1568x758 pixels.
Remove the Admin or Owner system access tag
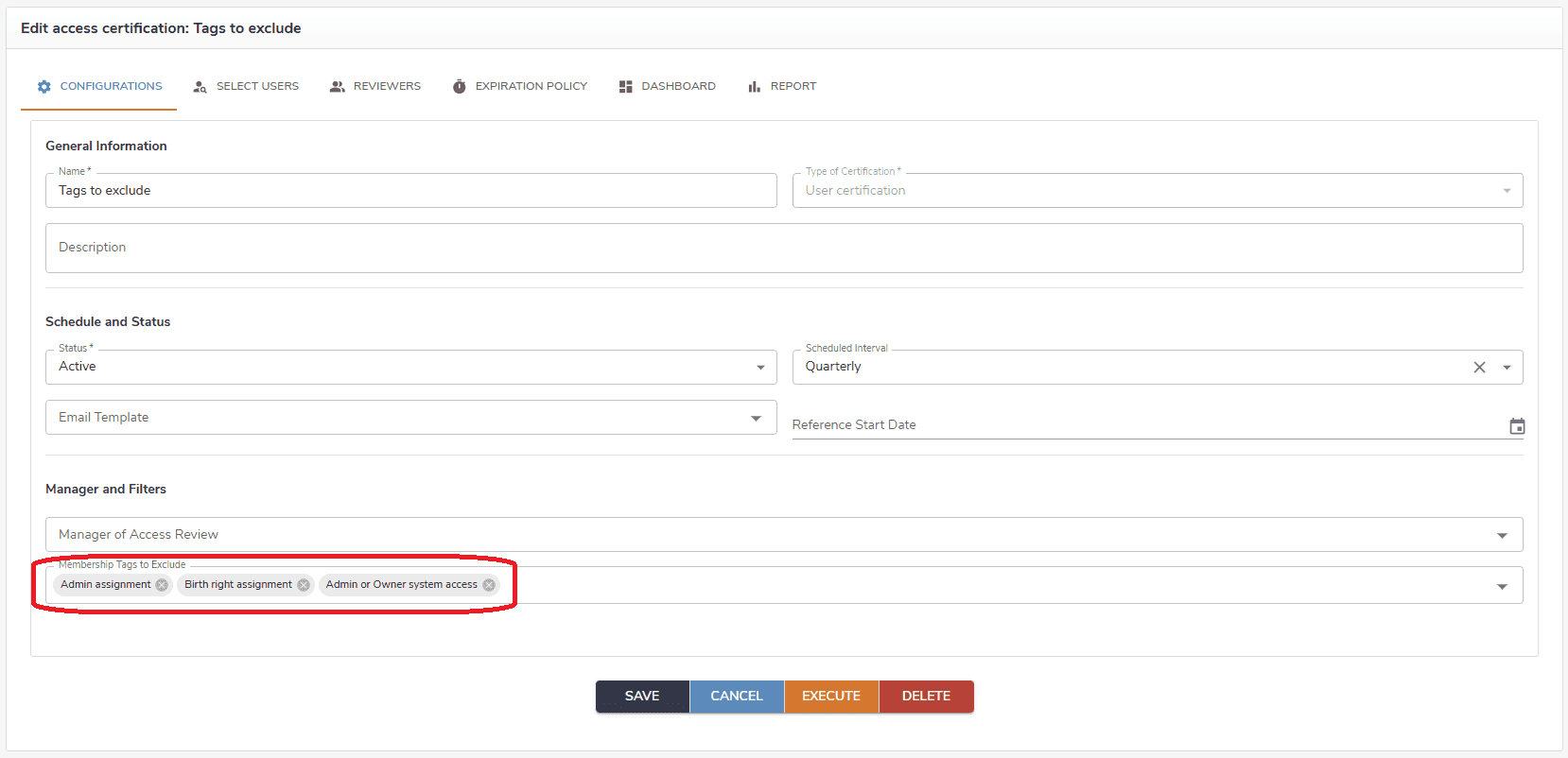click(x=489, y=585)
